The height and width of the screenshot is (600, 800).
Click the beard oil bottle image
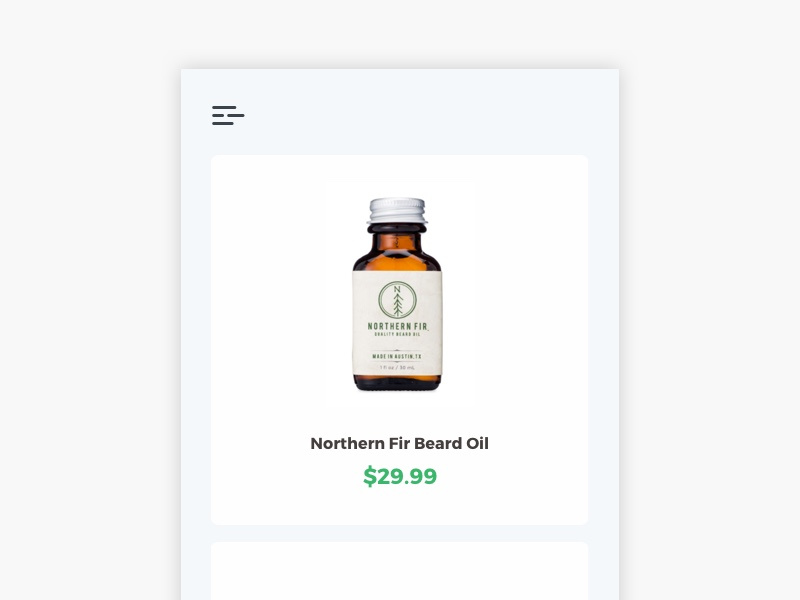tap(398, 294)
